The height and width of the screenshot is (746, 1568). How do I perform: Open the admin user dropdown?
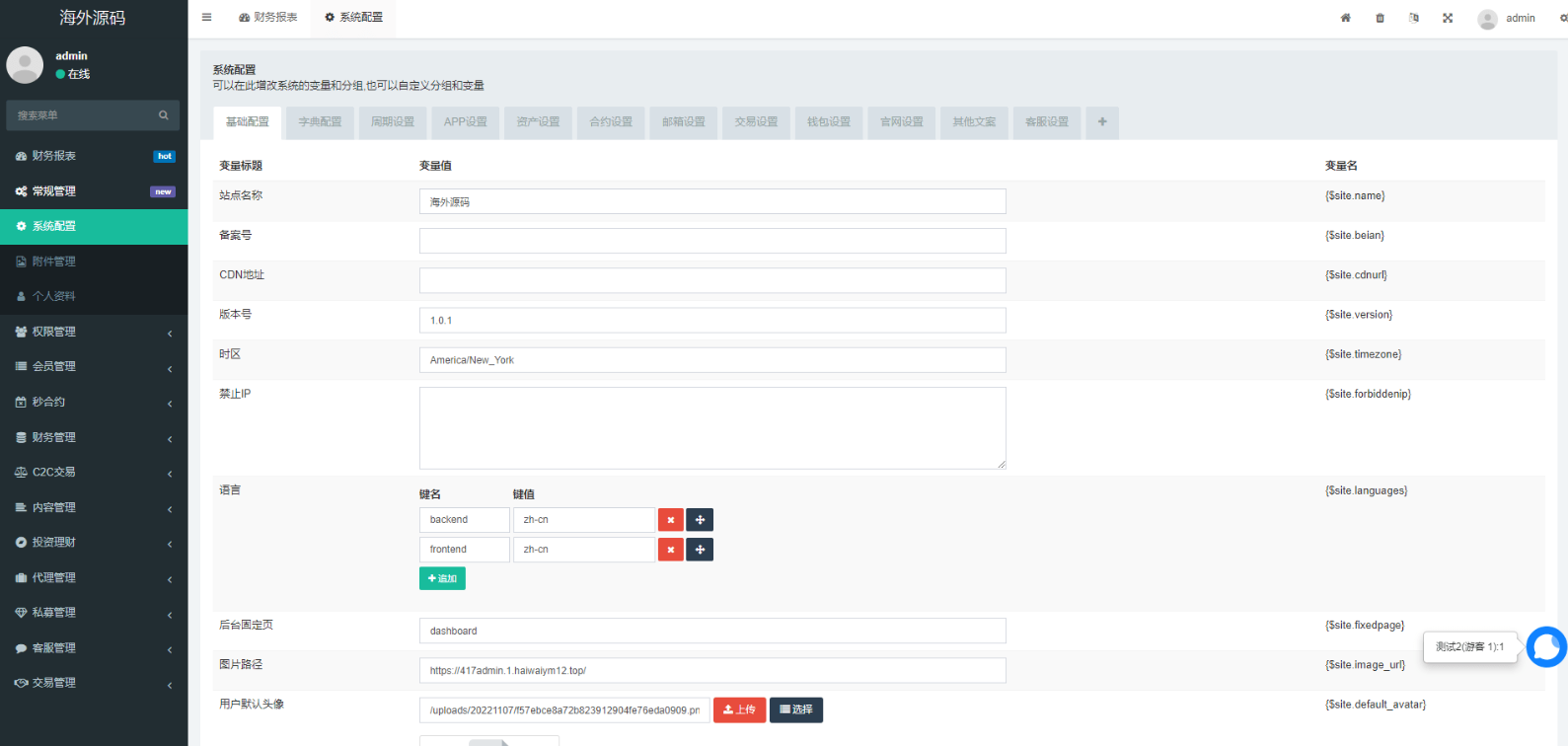[x=1507, y=18]
